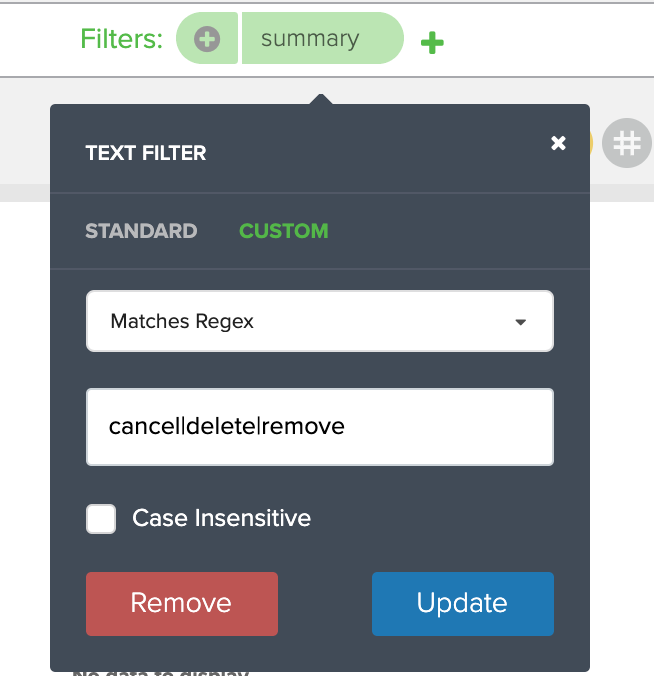Viewport: 654px width, 676px height.
Task: Enable the Case Insensitive checkbox
Action: coord(101,519)
